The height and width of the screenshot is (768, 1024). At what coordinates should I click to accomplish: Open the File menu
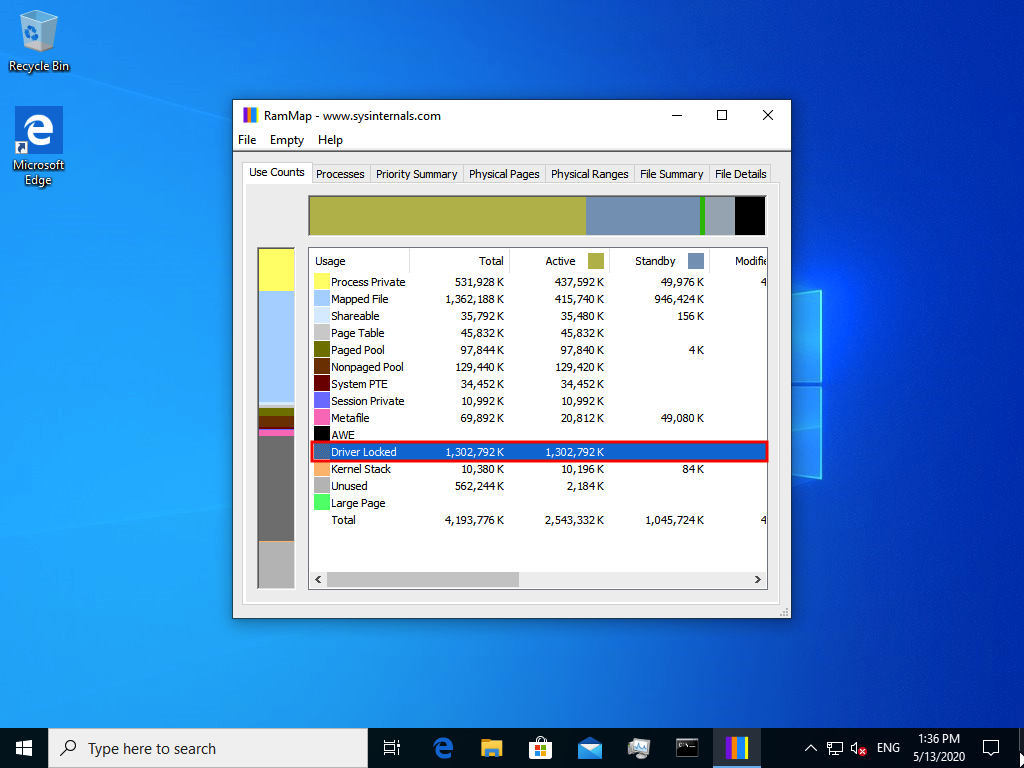coord(247,140)
